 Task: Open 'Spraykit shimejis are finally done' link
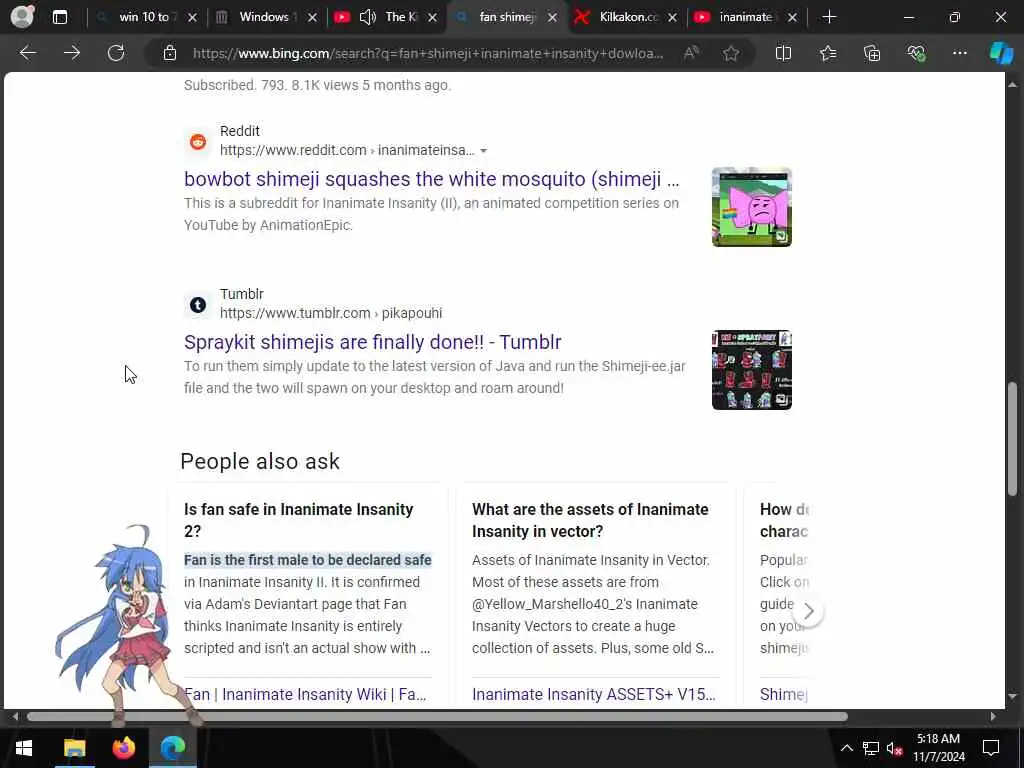pyautogui.click(x=373, y=342)
